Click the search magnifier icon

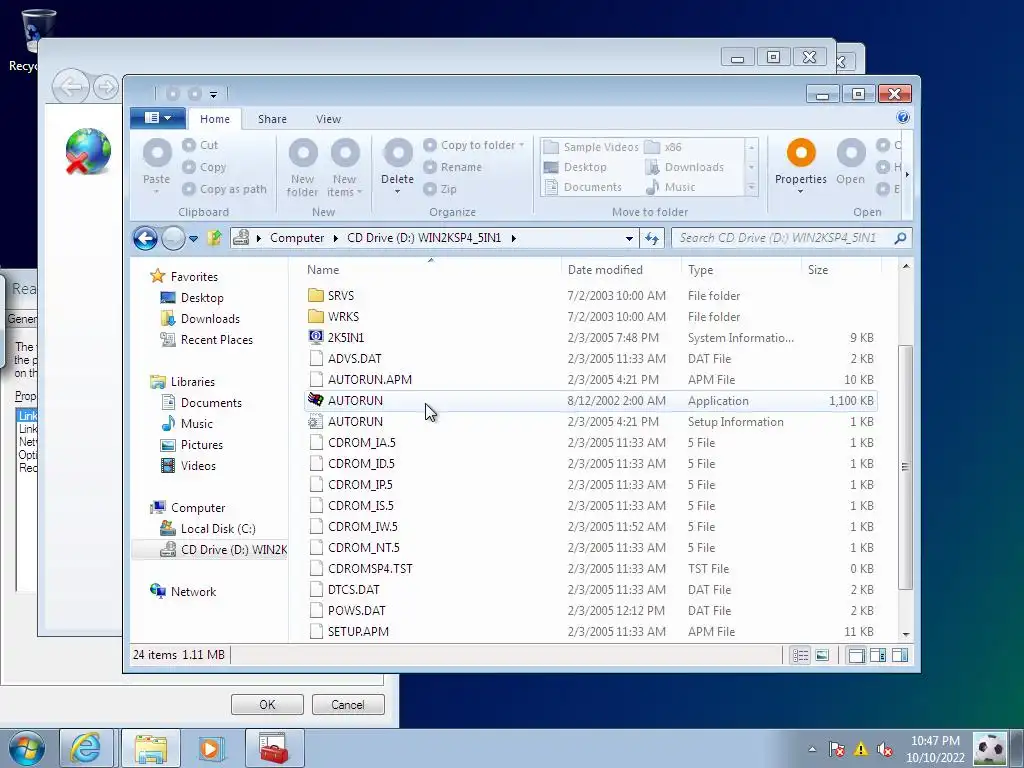click(900, 238)
